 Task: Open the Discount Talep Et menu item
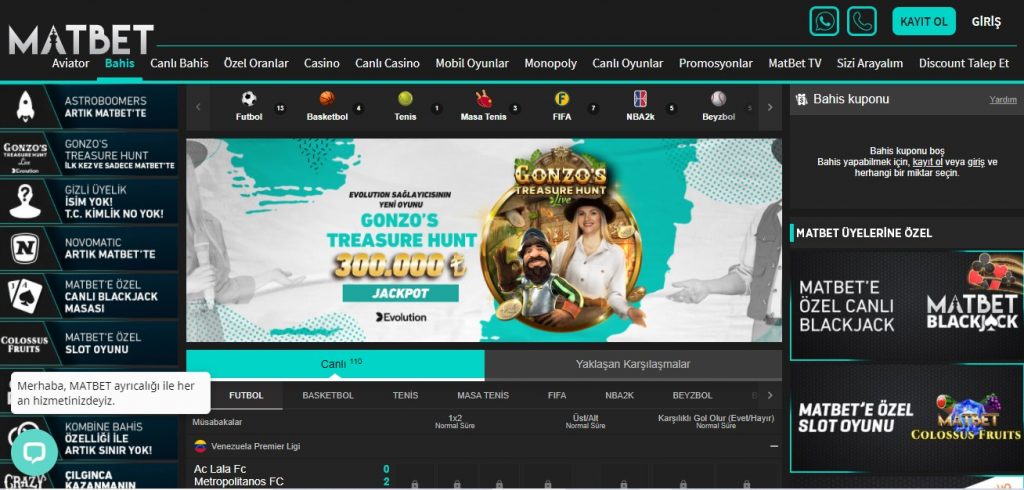964,63
